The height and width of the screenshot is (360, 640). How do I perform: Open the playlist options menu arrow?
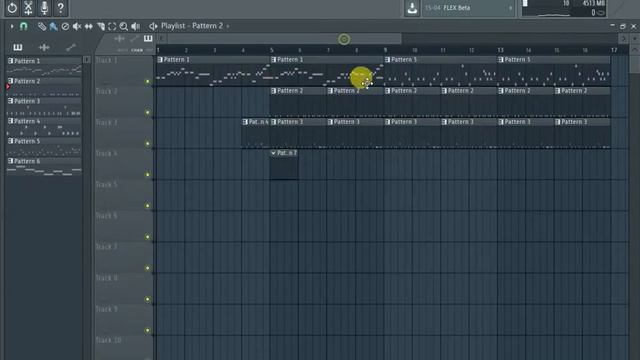[x=12, y=27]
